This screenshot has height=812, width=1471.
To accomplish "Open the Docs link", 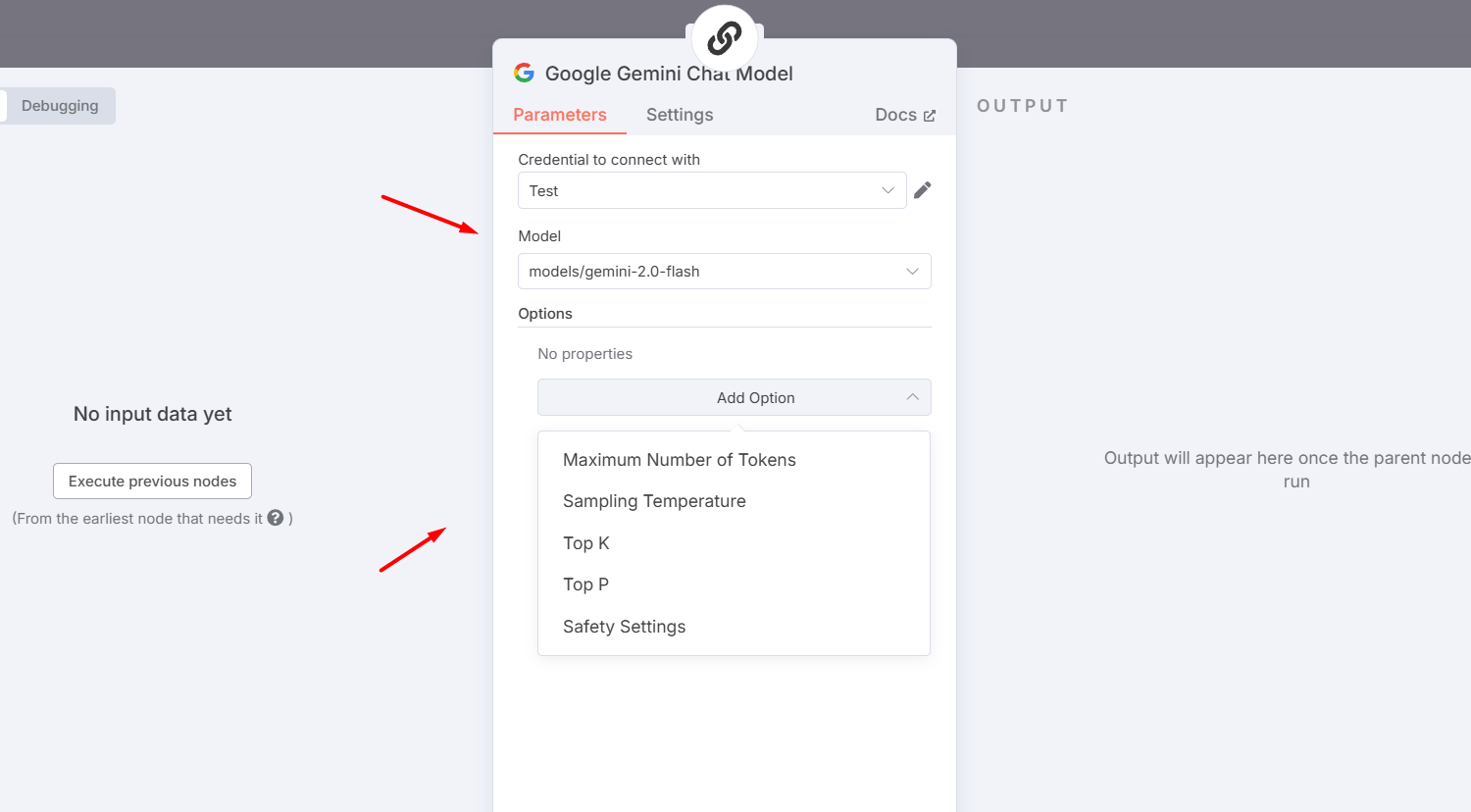I will tap(904, 115).
